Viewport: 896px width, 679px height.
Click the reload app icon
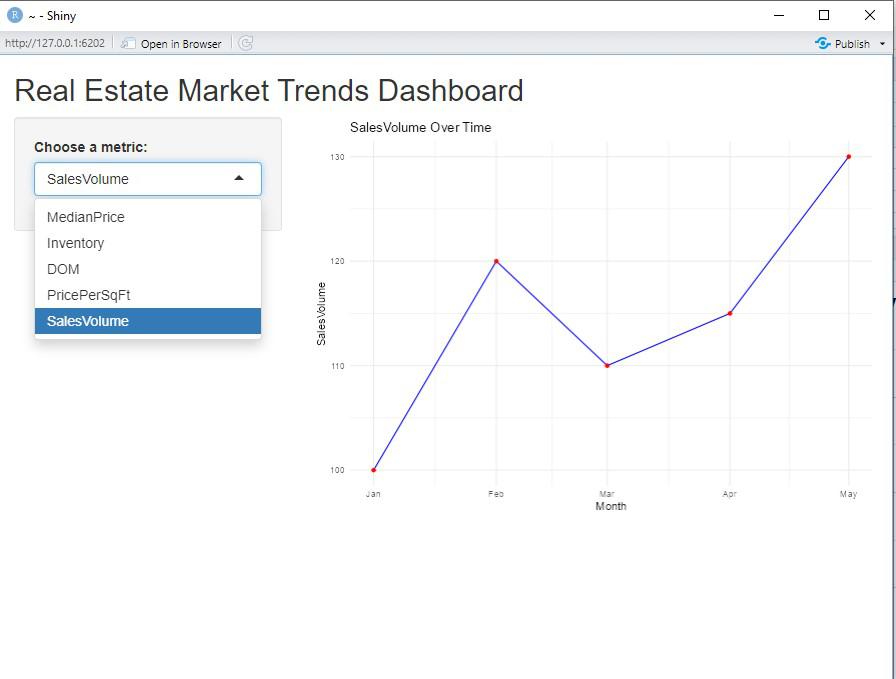tap(246, 43)
